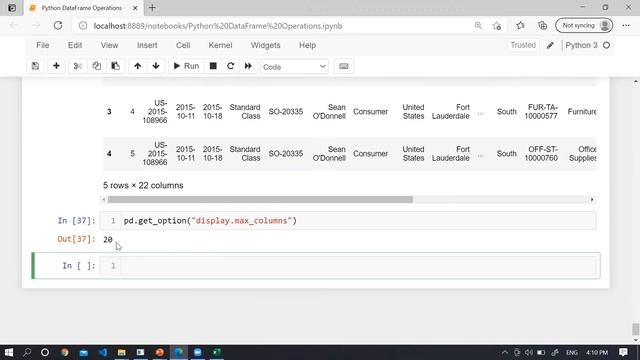Click OFF-ST-10000760 product ID cell
The width and height of the screenshot is (640, 360).
[541, 153]
